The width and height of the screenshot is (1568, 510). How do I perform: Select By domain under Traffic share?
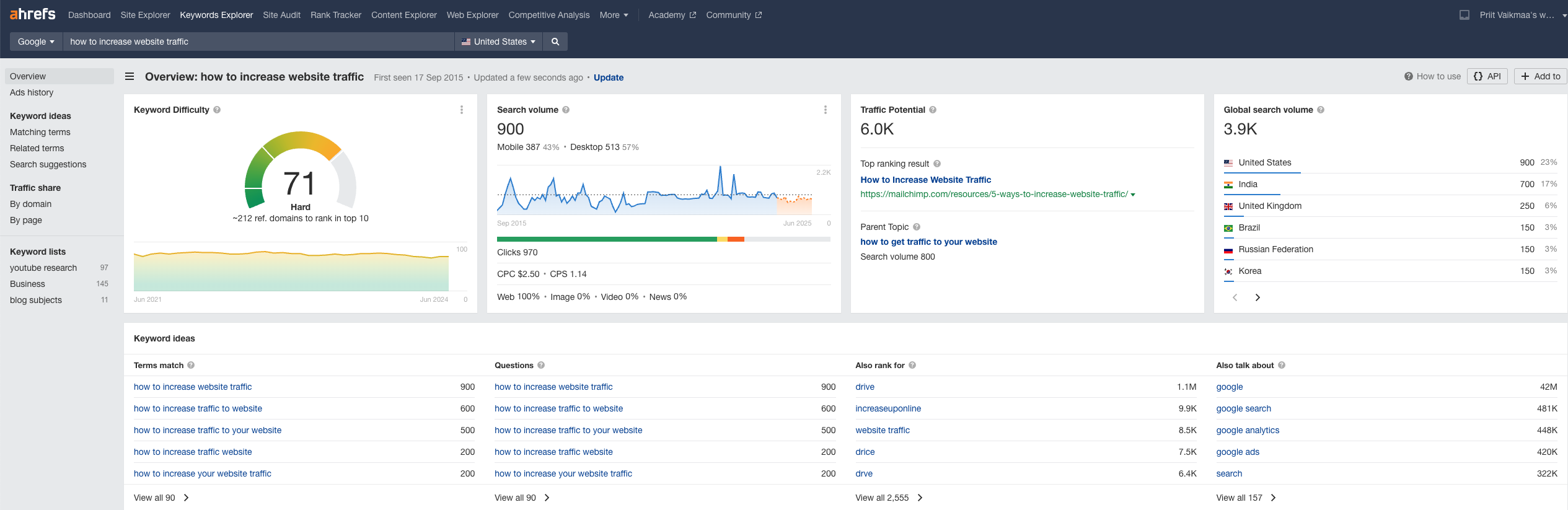point(31,204)
